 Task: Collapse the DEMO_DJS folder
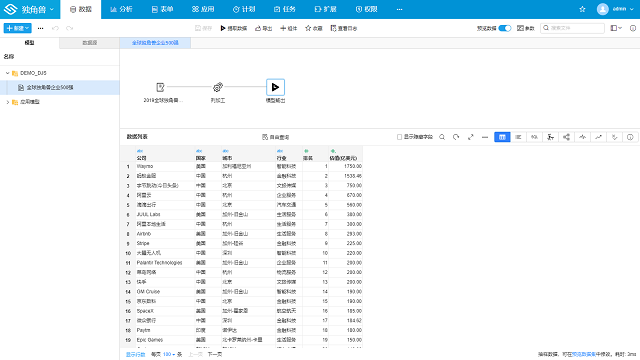point(7,73)
